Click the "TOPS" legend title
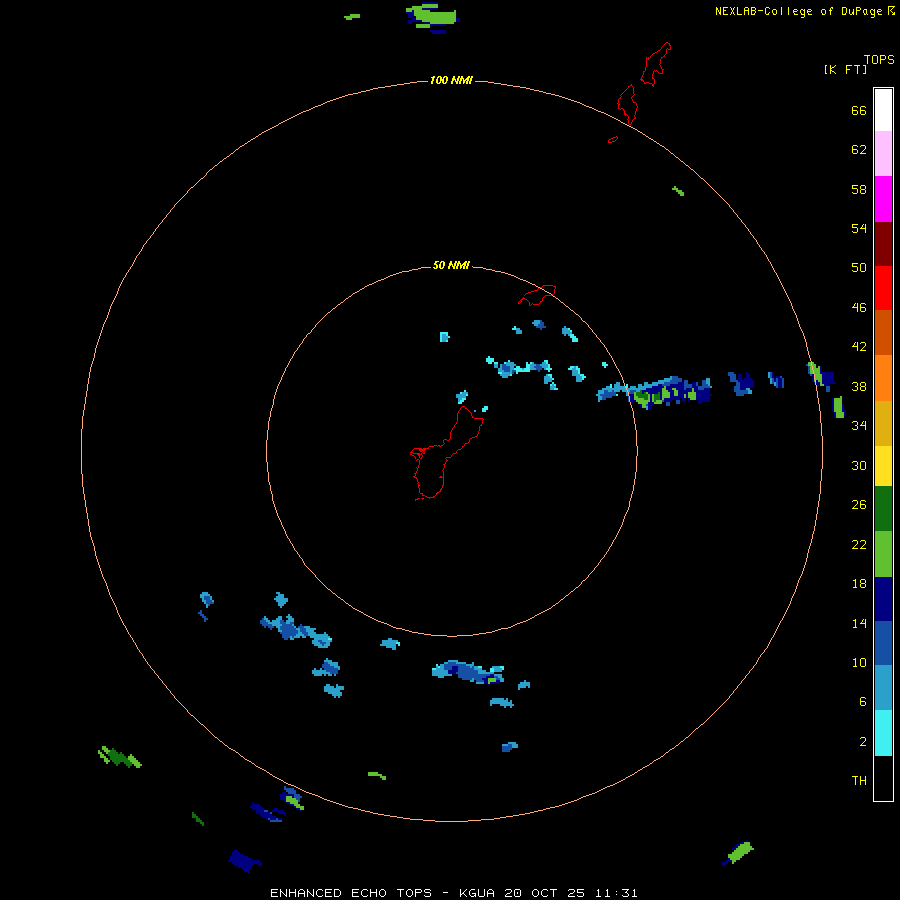The image size is (900, 900). [x=879, y=59]
